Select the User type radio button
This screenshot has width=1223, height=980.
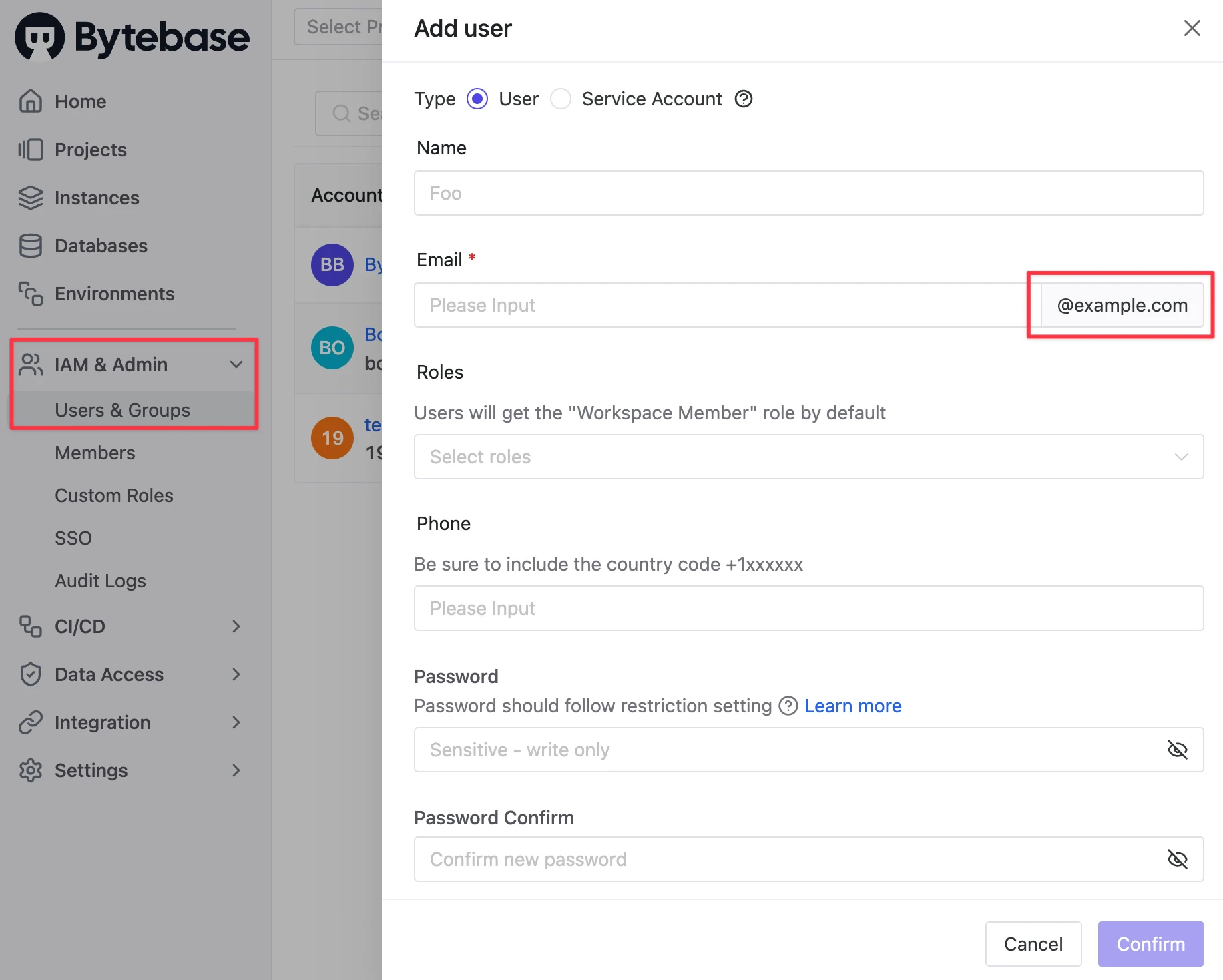(x=477, y=99)
